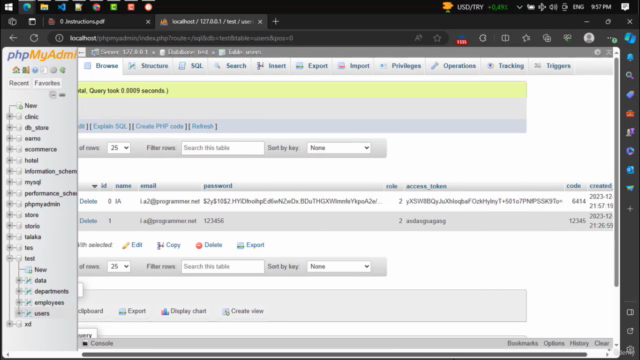This screenshot has width=640, height=360.
Task: Click Create view in results operations
Action: click(x=243, y=311)
